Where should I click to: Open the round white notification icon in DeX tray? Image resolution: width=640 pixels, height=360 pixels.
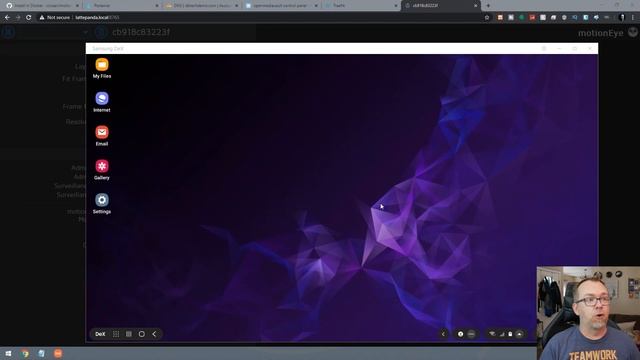(x=460, y=334)
